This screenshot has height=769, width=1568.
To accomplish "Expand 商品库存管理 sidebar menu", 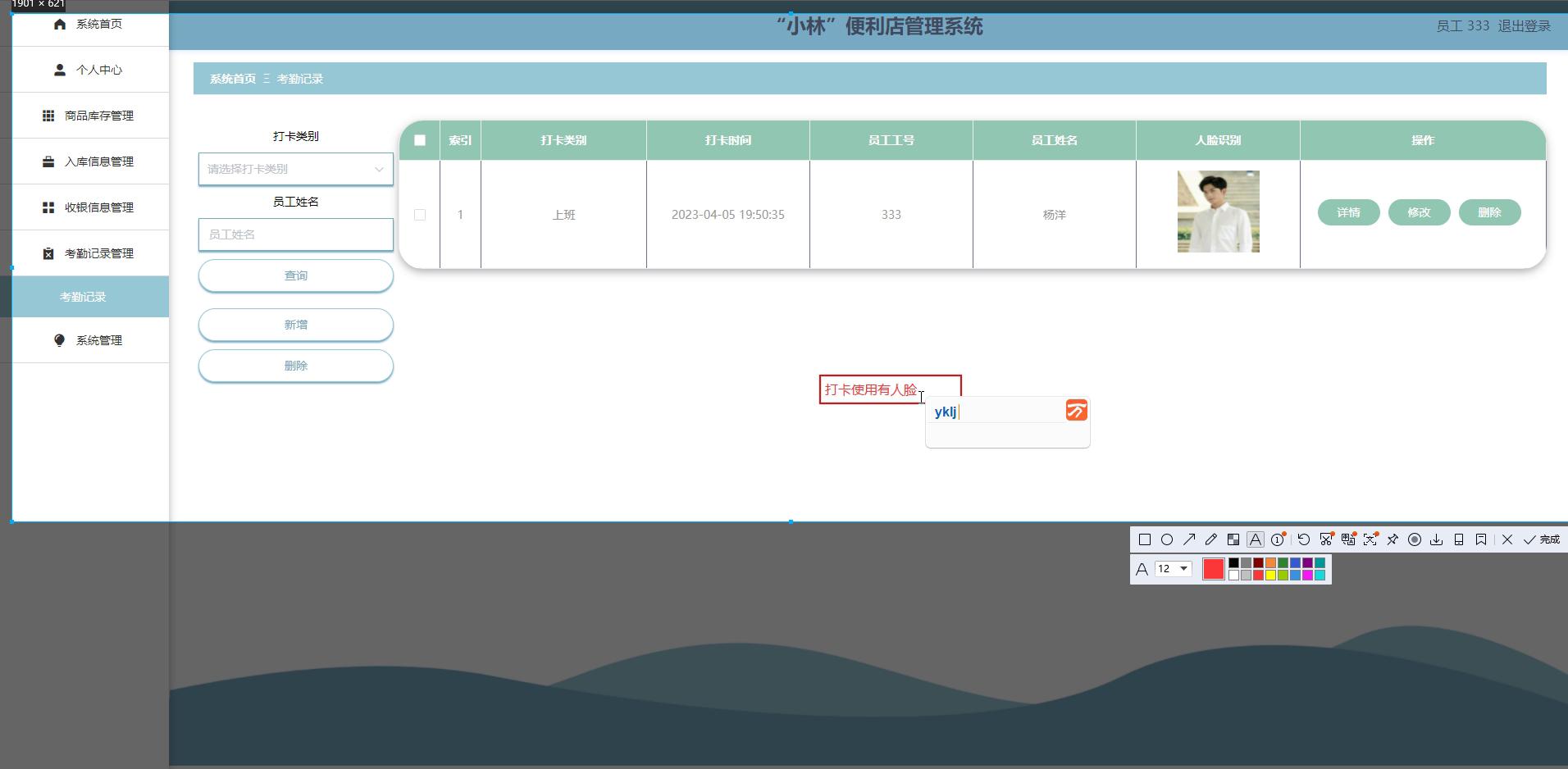I will click(x=90, y=116).
